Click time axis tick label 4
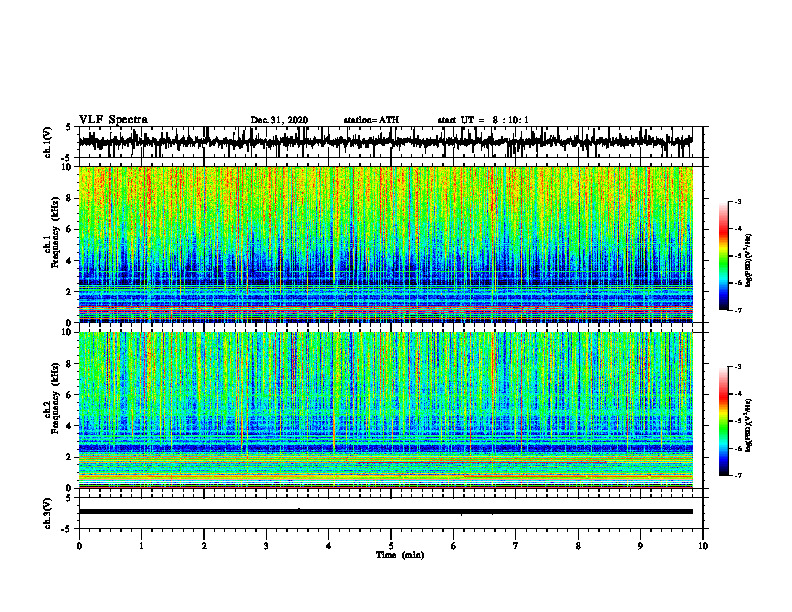The image size is (792, 612). click(328, 546)
